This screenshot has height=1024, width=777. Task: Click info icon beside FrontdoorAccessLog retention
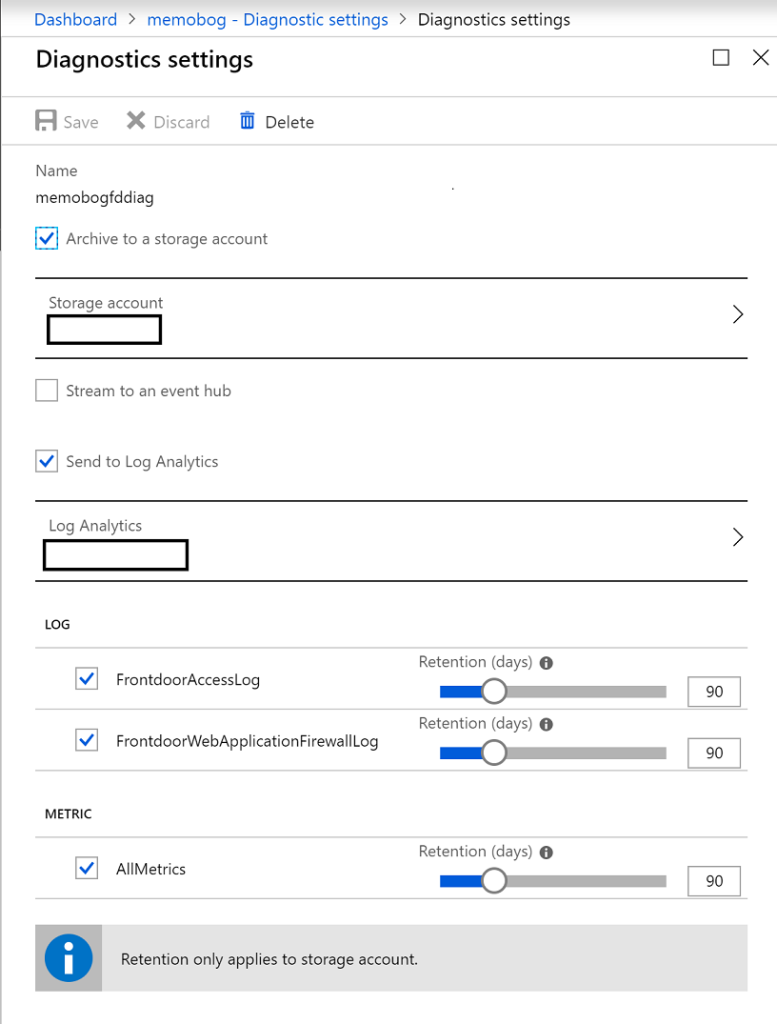point(547,663)
